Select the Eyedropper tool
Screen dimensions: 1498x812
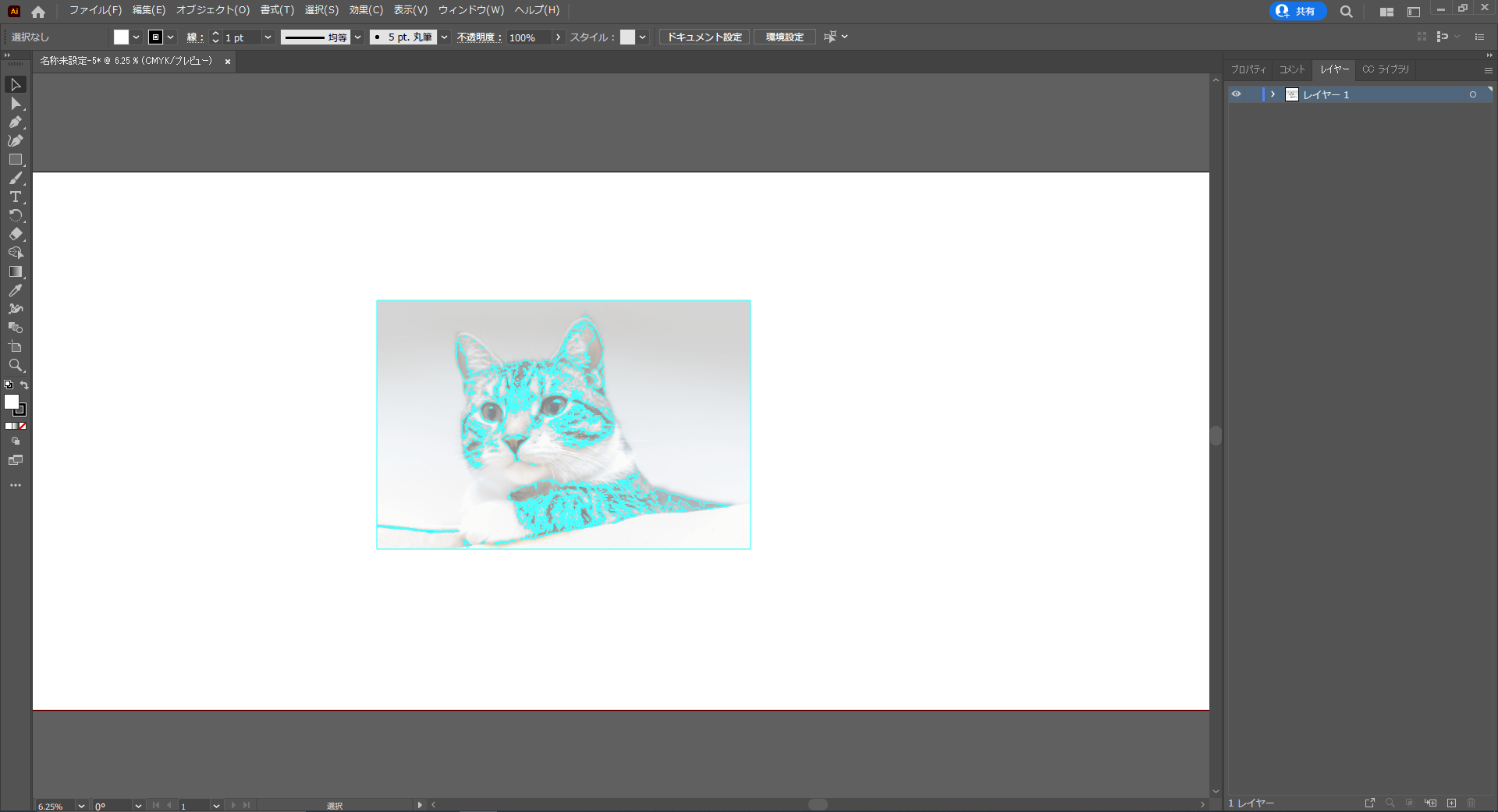click(15, 290)
